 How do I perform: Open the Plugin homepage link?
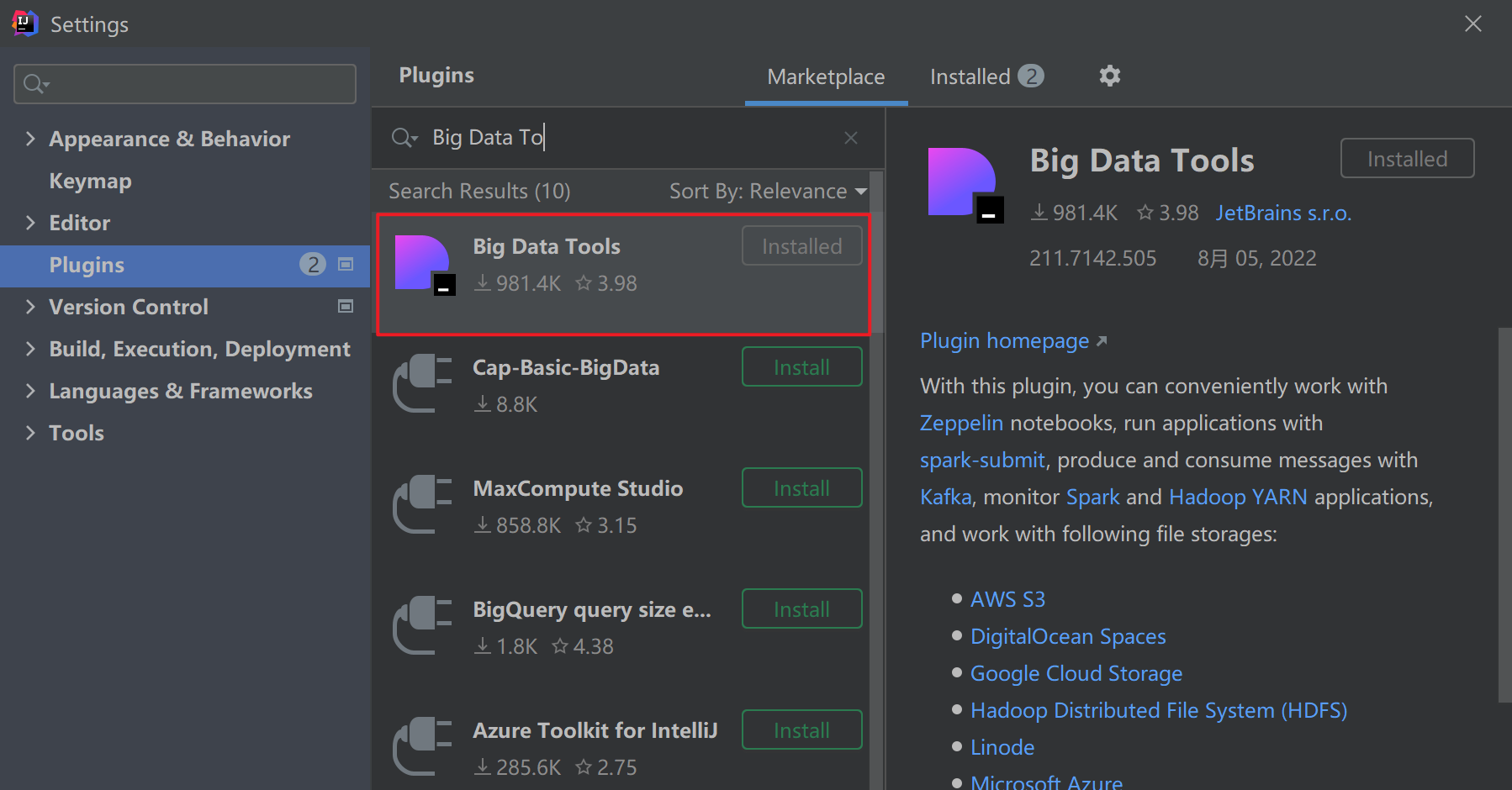(x=1013, y=340)
